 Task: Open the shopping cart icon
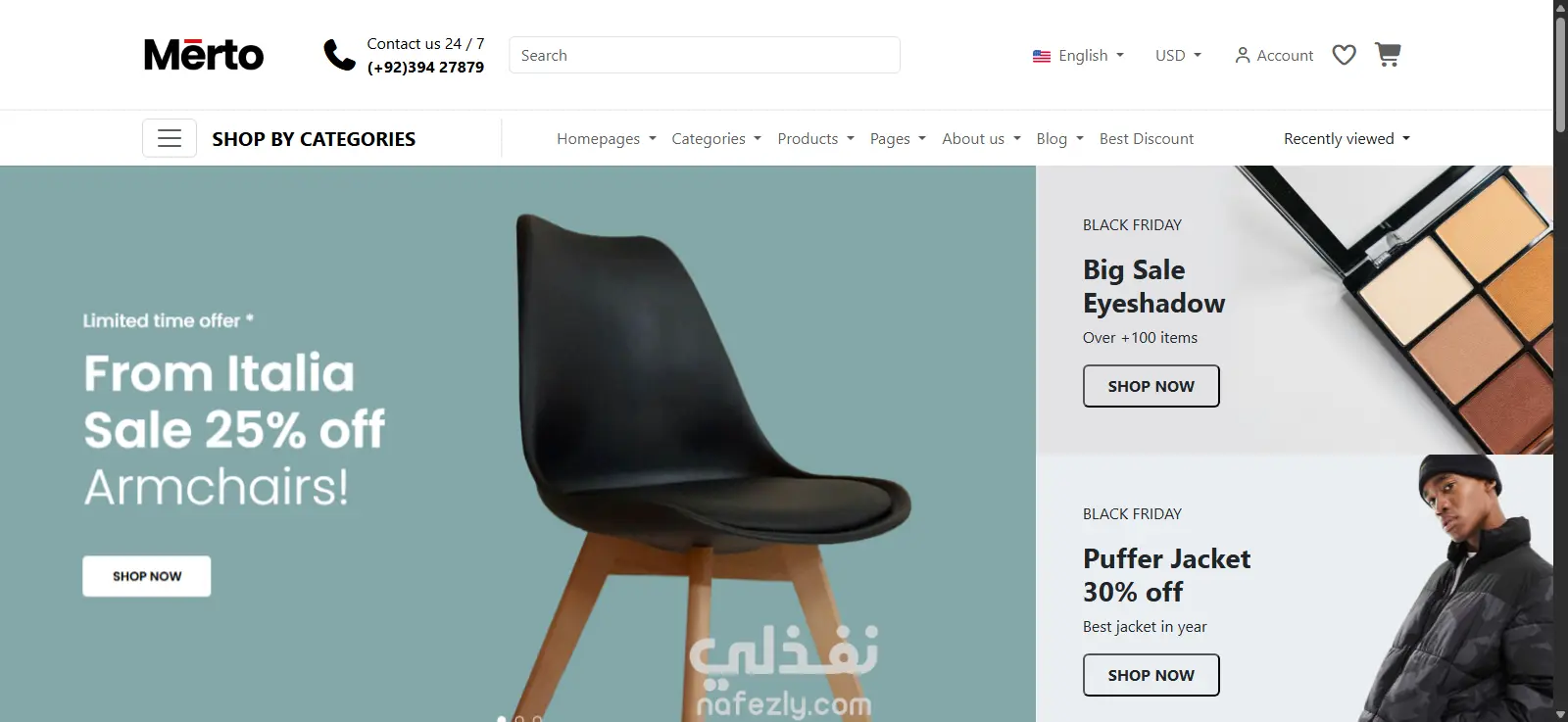tap(1388, 55)
